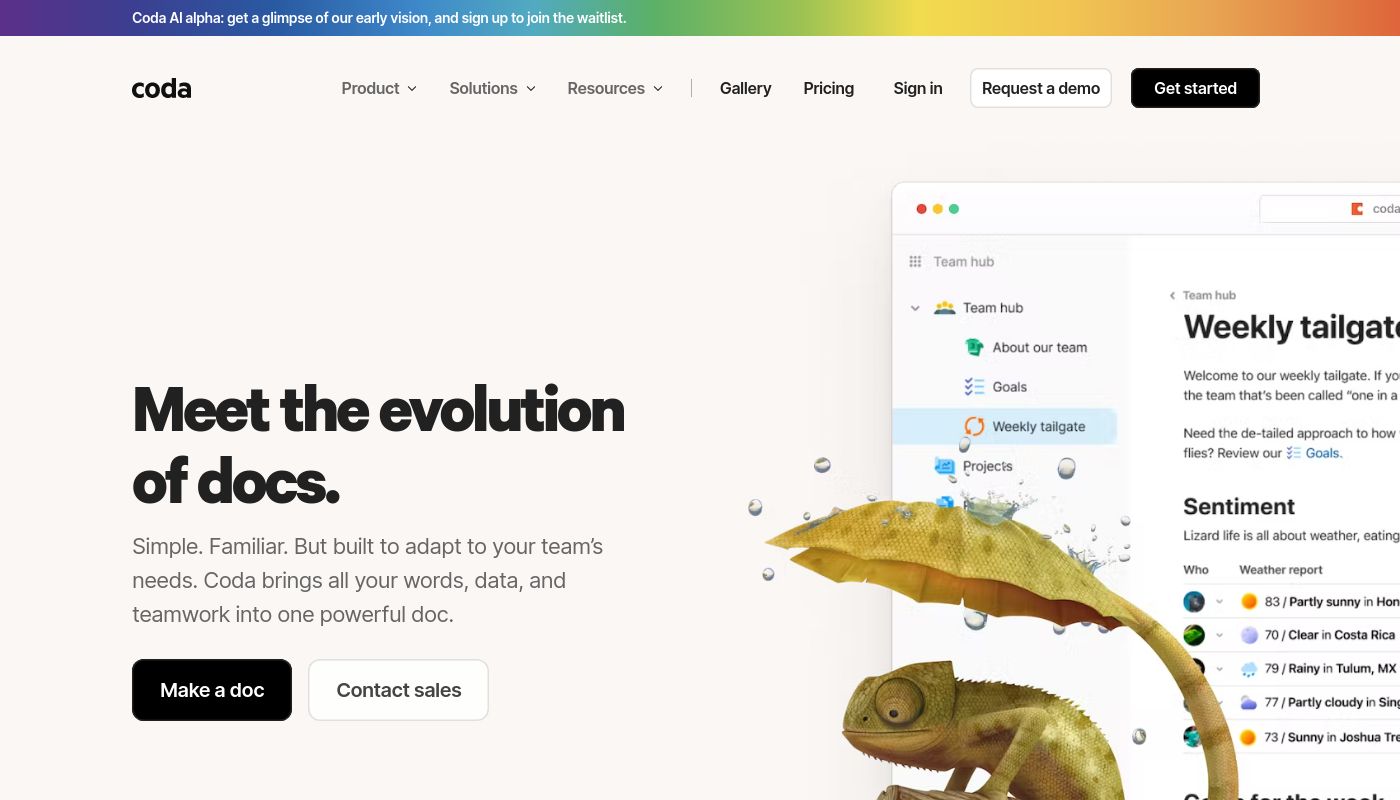1400x800 pixels.
Task: Click the Team hub people icon in sidebar
Action: (944, 308)
